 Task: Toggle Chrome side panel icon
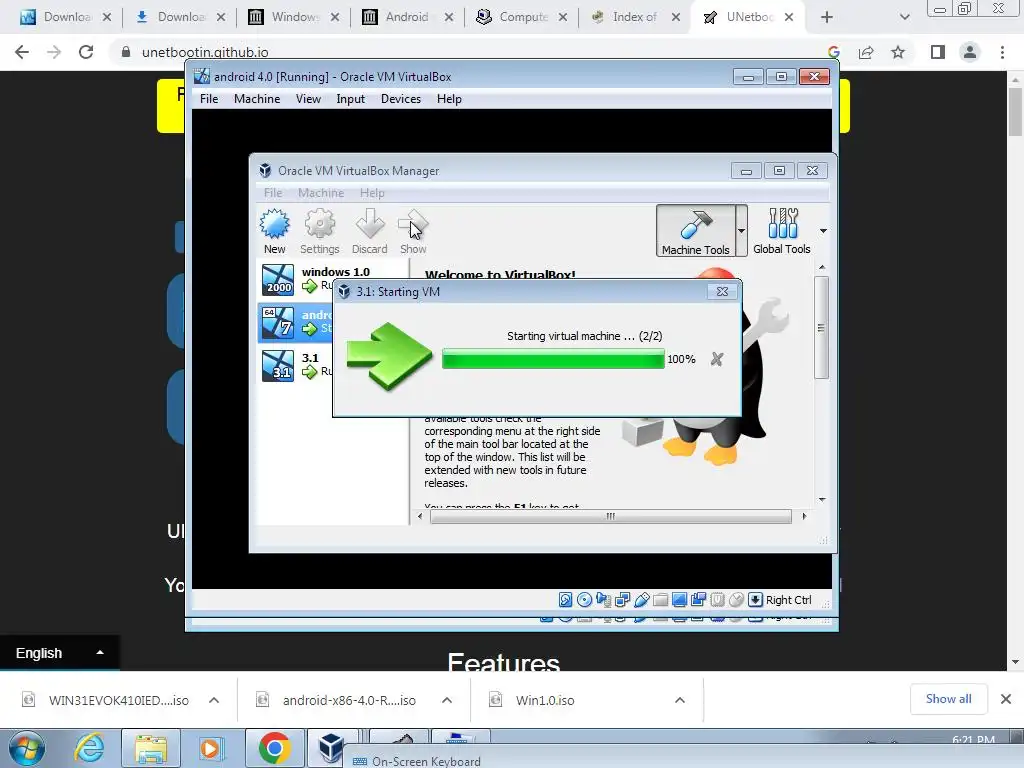click(x=938, y=52)
